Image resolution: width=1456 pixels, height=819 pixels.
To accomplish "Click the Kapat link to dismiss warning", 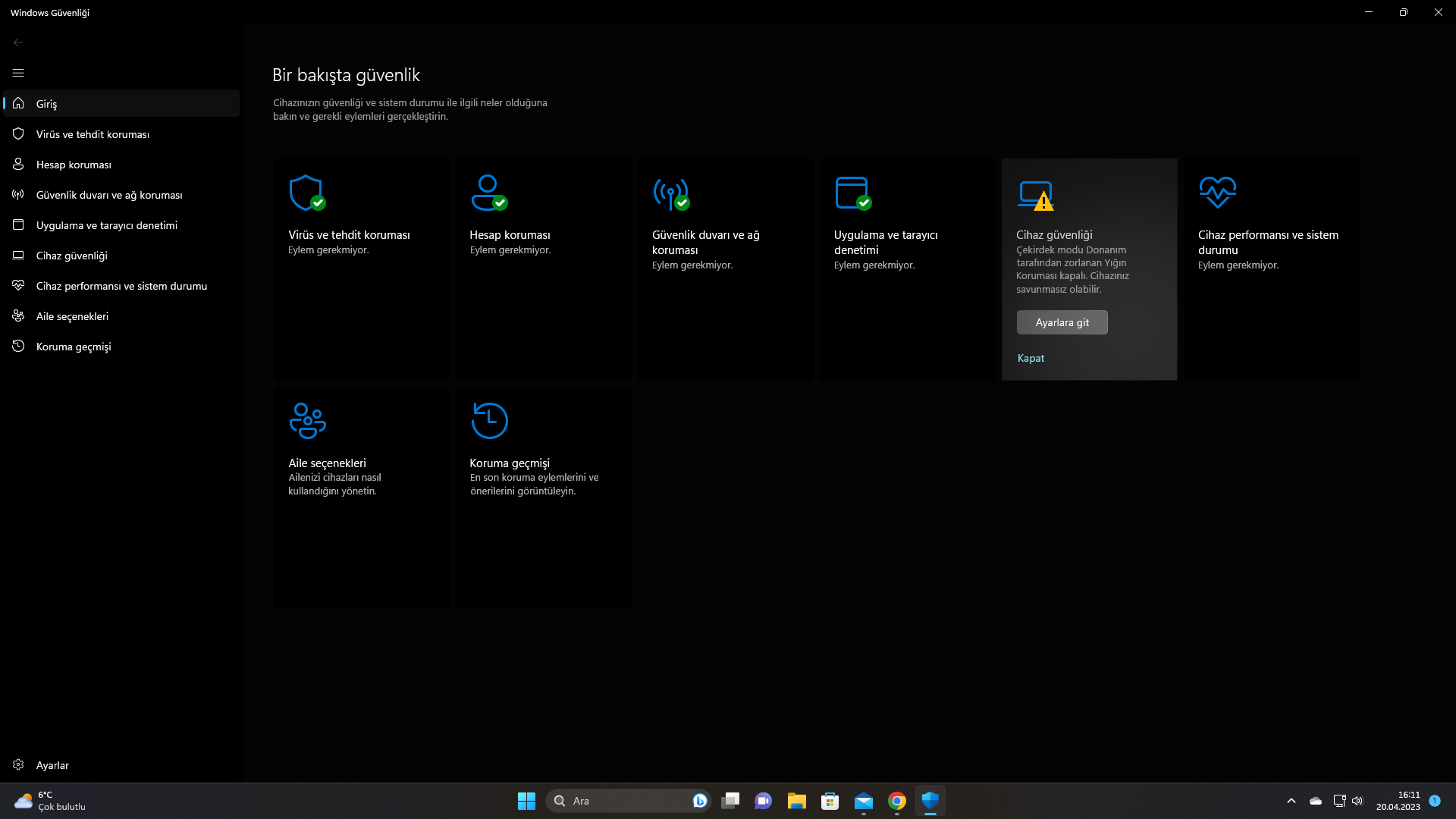I will [1031, 358].
